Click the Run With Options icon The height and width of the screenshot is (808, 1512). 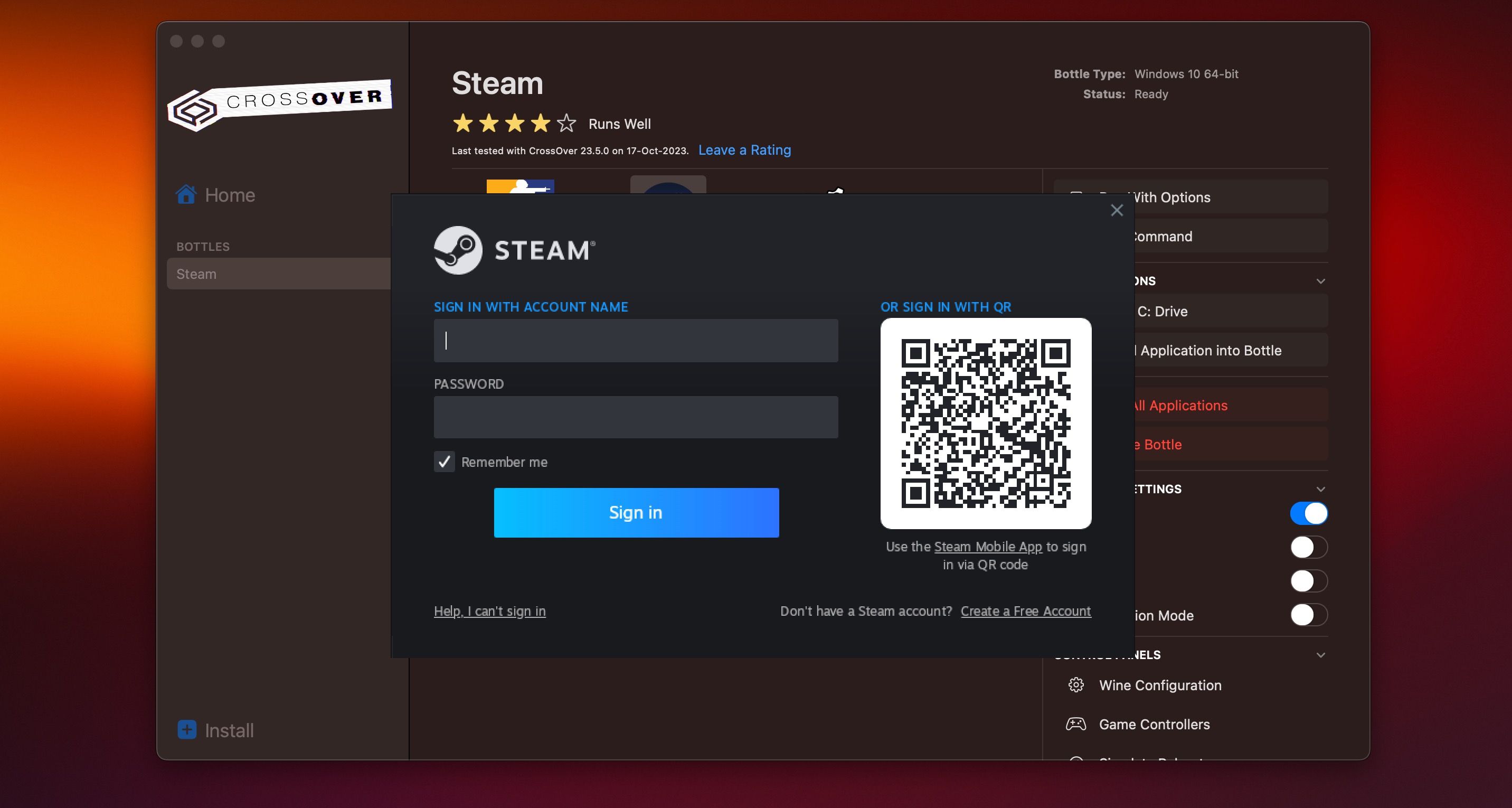click(1076, 198)
